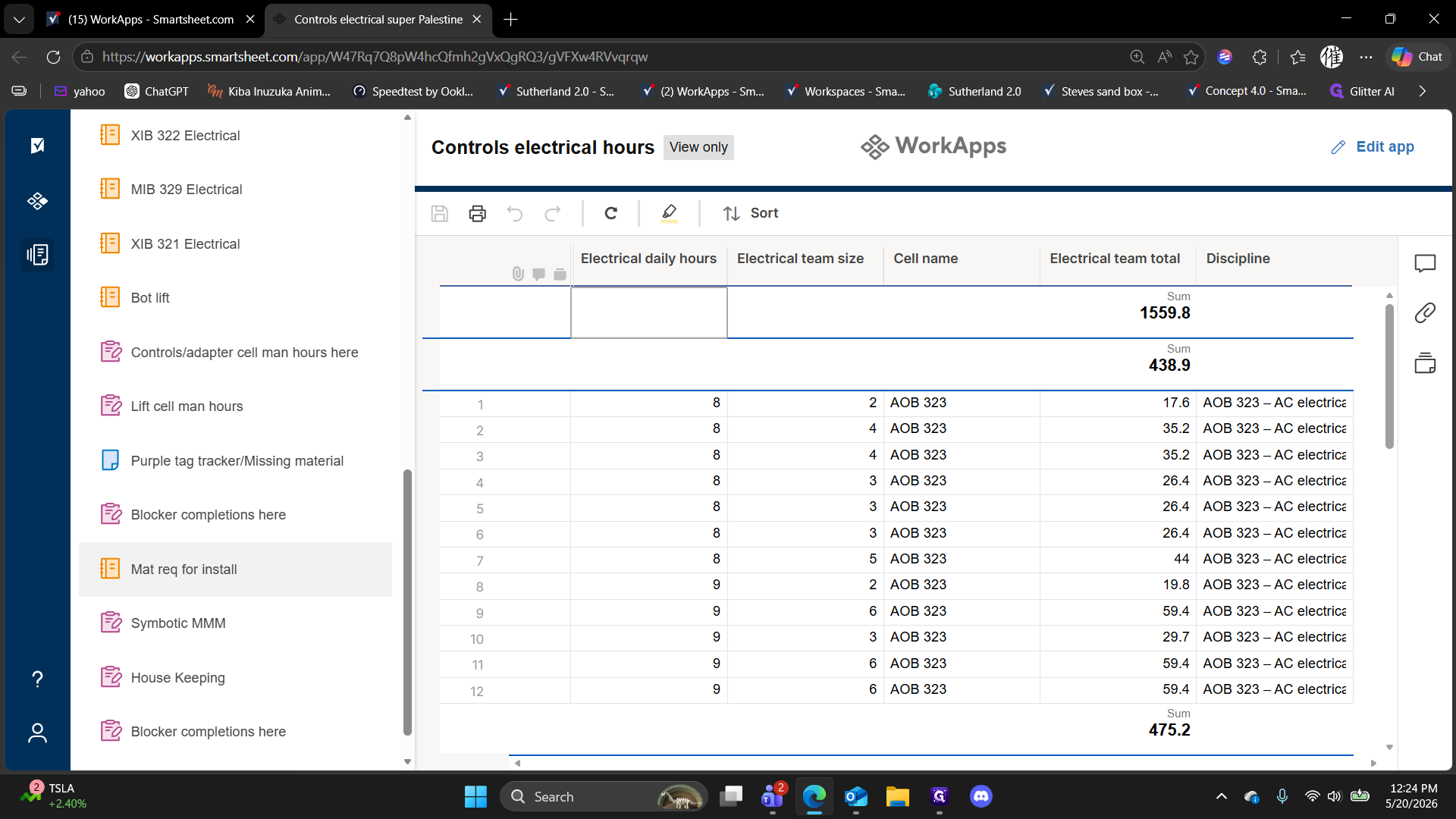Open the Bot lift page
The height and width of the screenshot is (819, 1456).
tap(235, 298)
